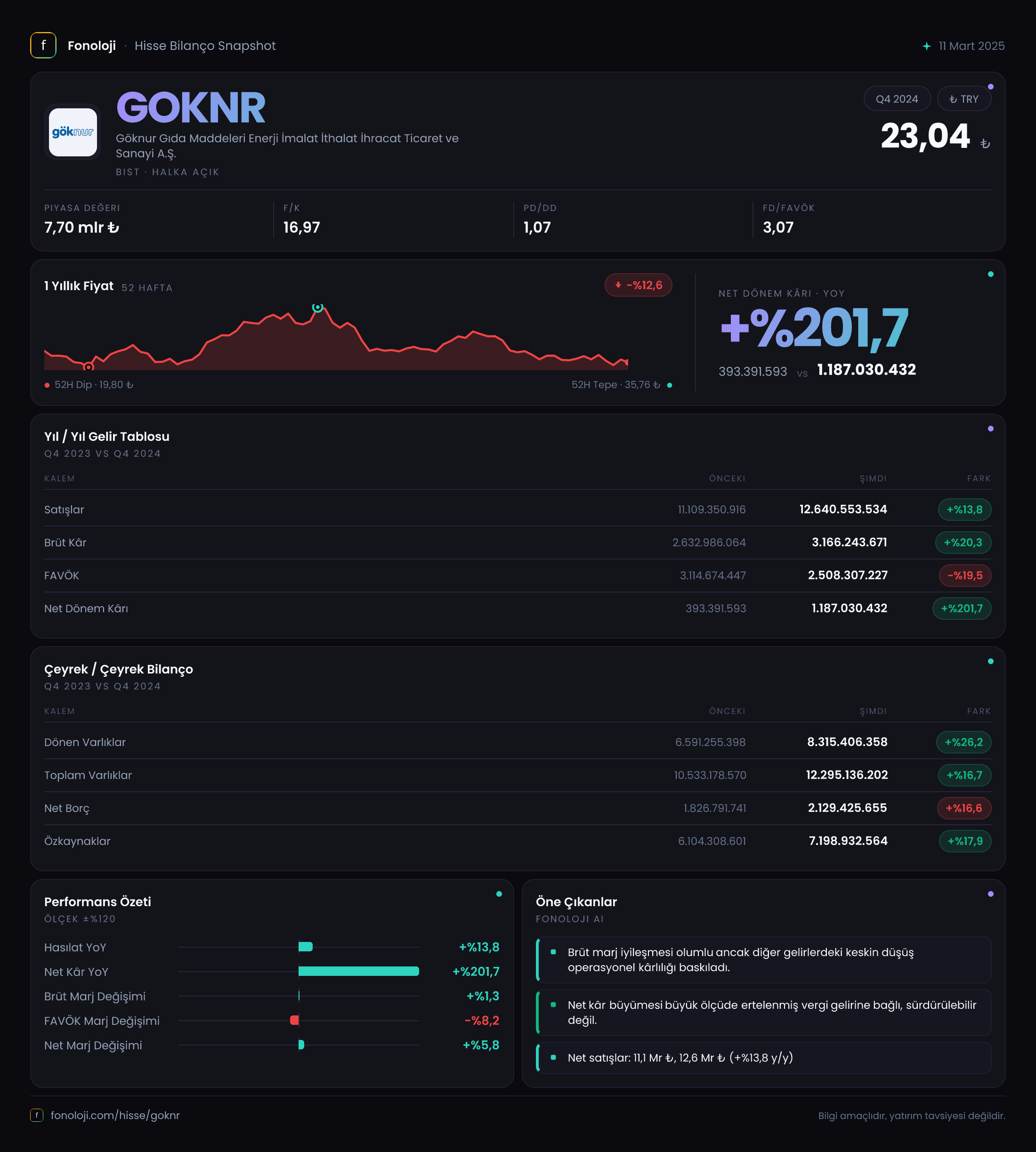The height and width of the screenshot is (1152, 1036).
Task: Click the FAVÖK current value 2.508.307.227
Action: pos(848,576)
